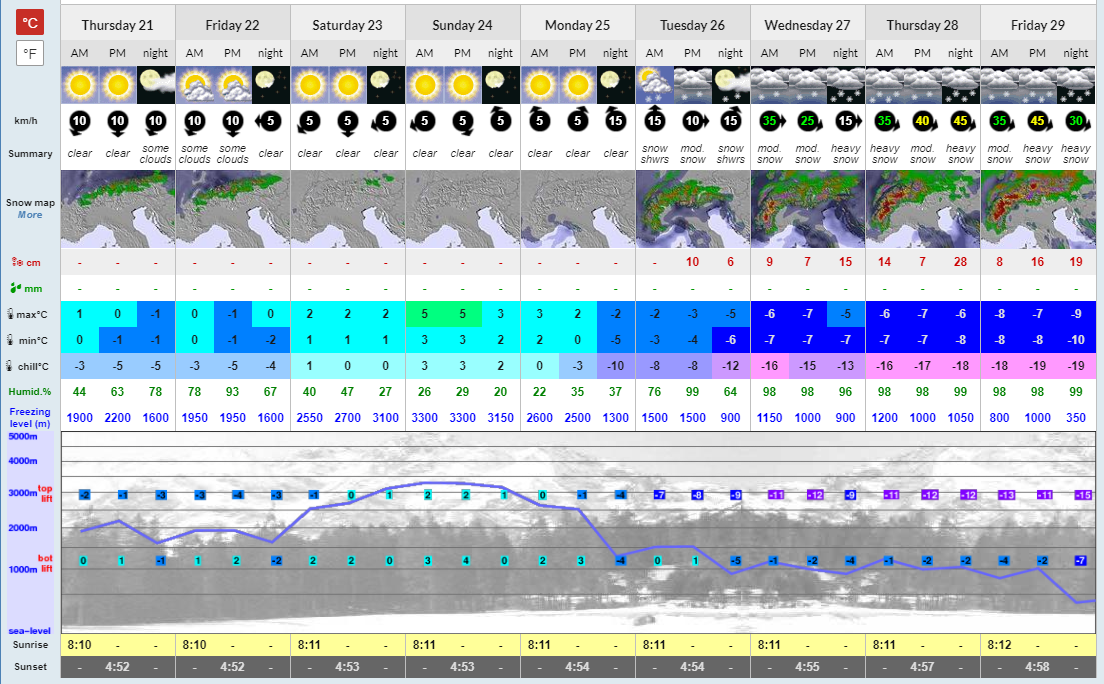Open the Friday 29 snow map thumbnail
Screen dimensions: 1104x684
point(1038,209)
